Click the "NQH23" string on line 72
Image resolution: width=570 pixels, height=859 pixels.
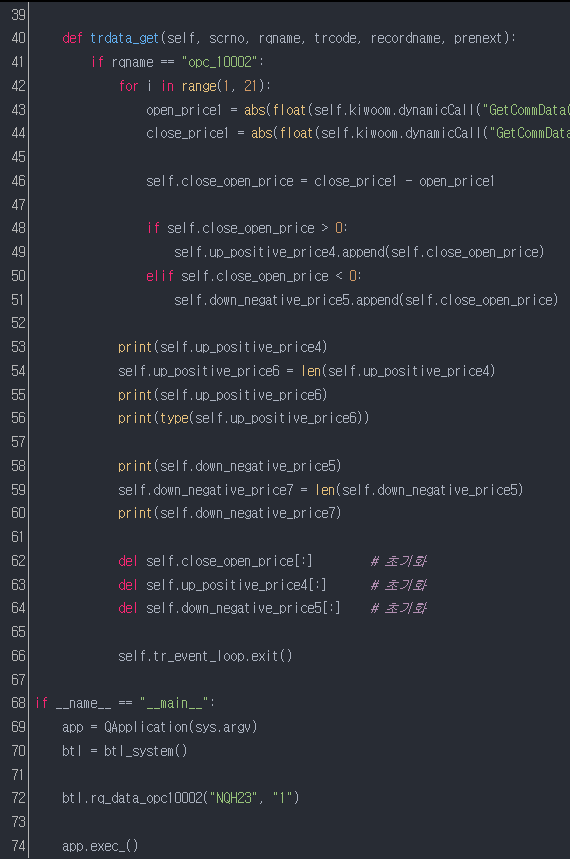pyautogui.click(x=233, y=798)
